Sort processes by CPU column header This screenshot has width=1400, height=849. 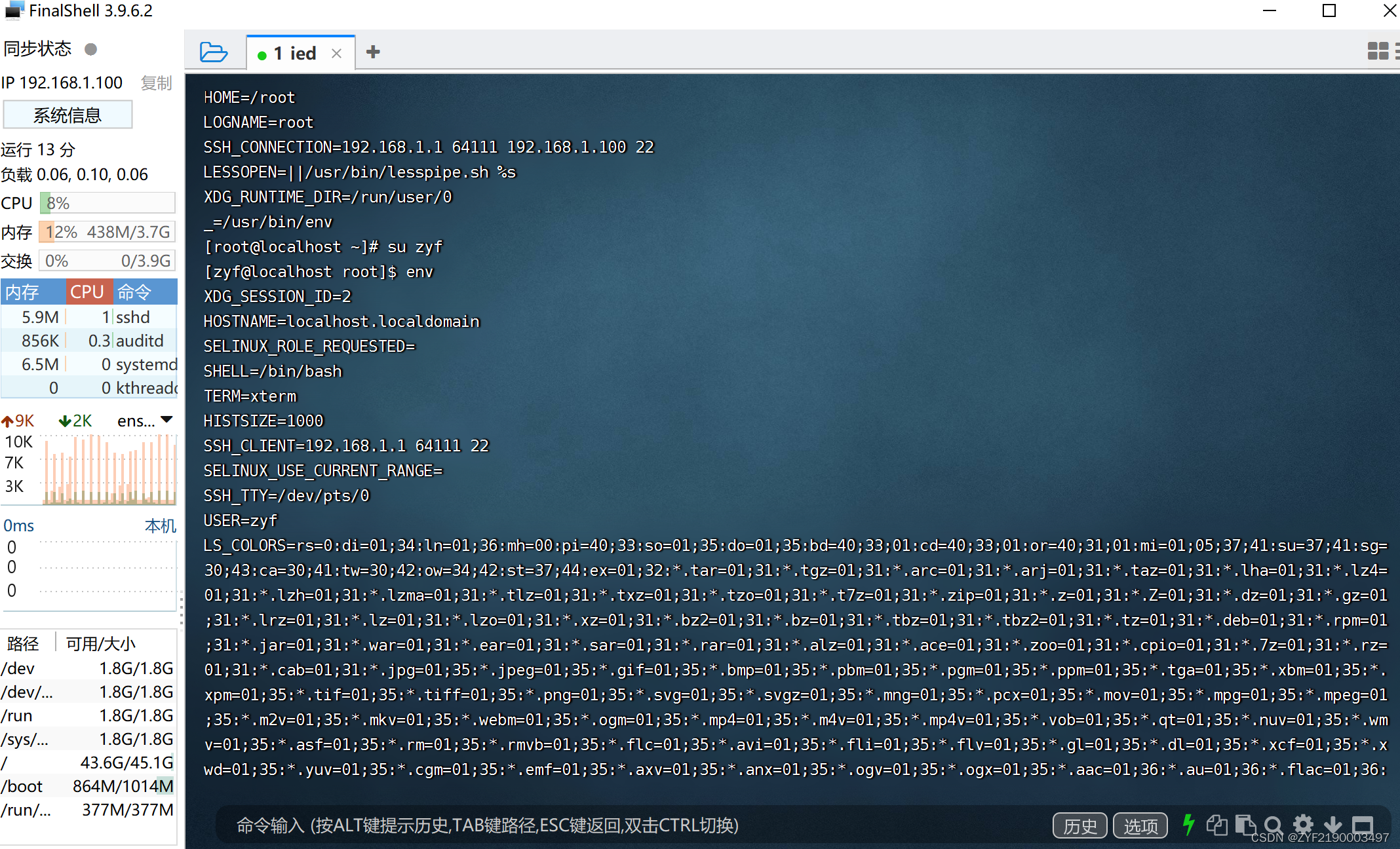88,292
